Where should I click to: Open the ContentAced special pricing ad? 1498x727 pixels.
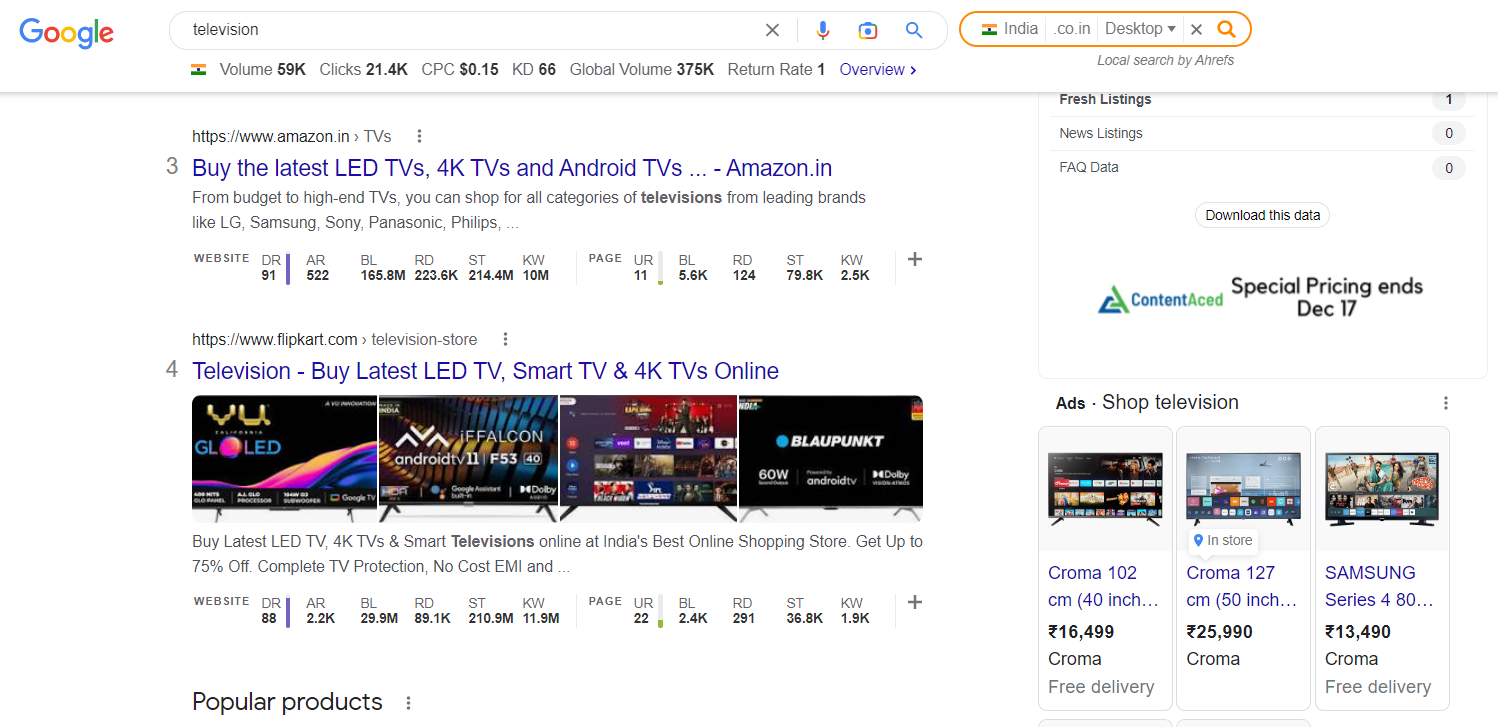click(1261, 297)
